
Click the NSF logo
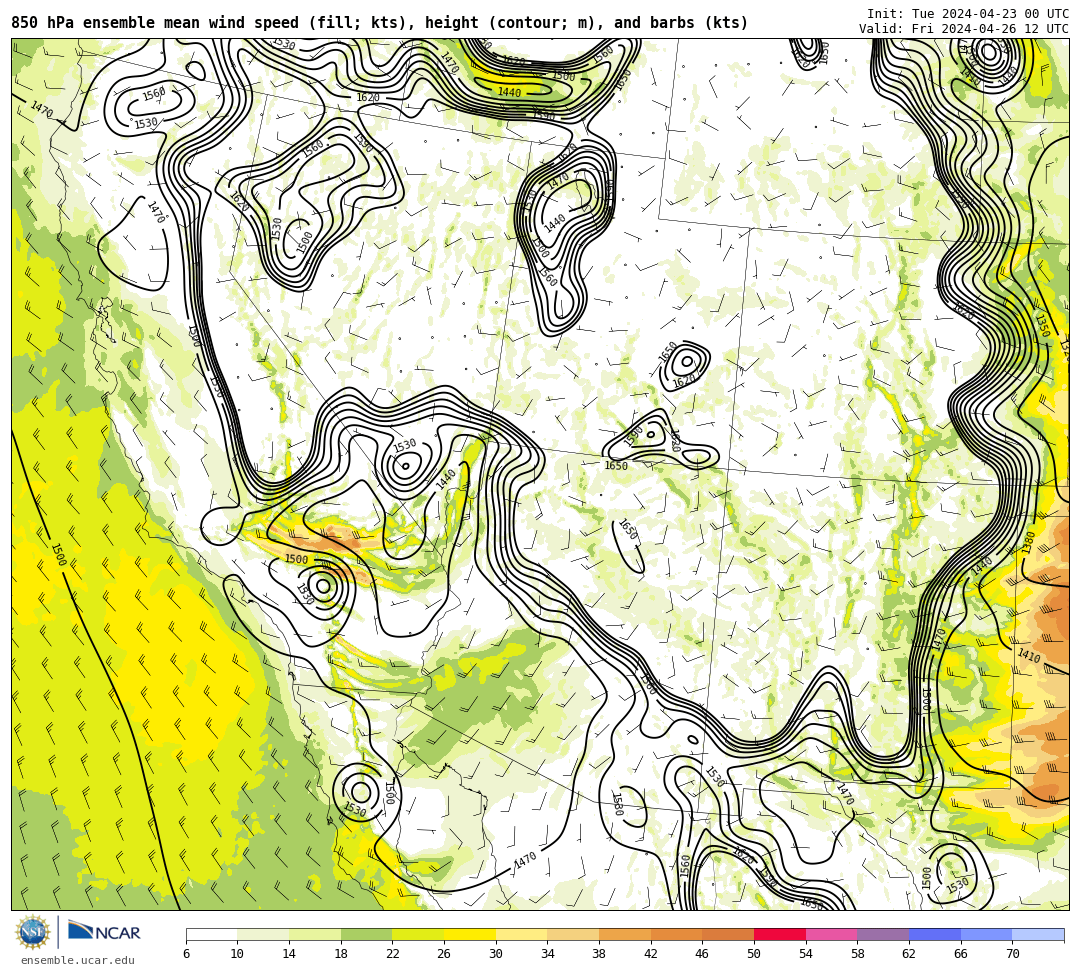click(33, 932)
